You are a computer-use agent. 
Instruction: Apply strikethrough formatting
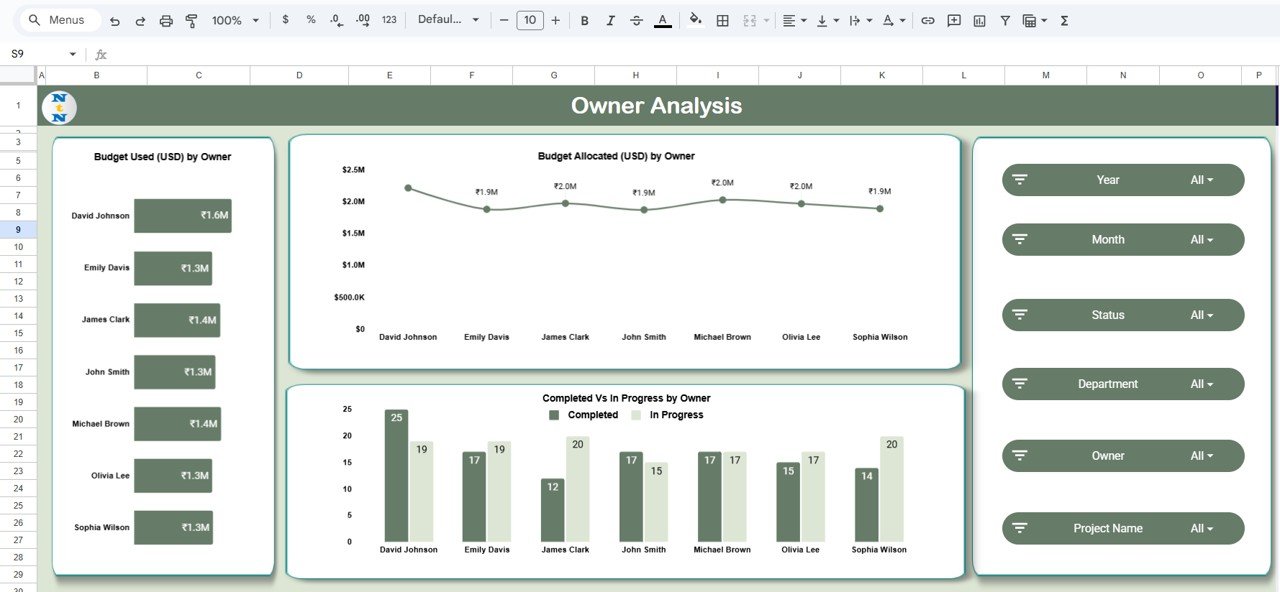[x=637, y=19]
